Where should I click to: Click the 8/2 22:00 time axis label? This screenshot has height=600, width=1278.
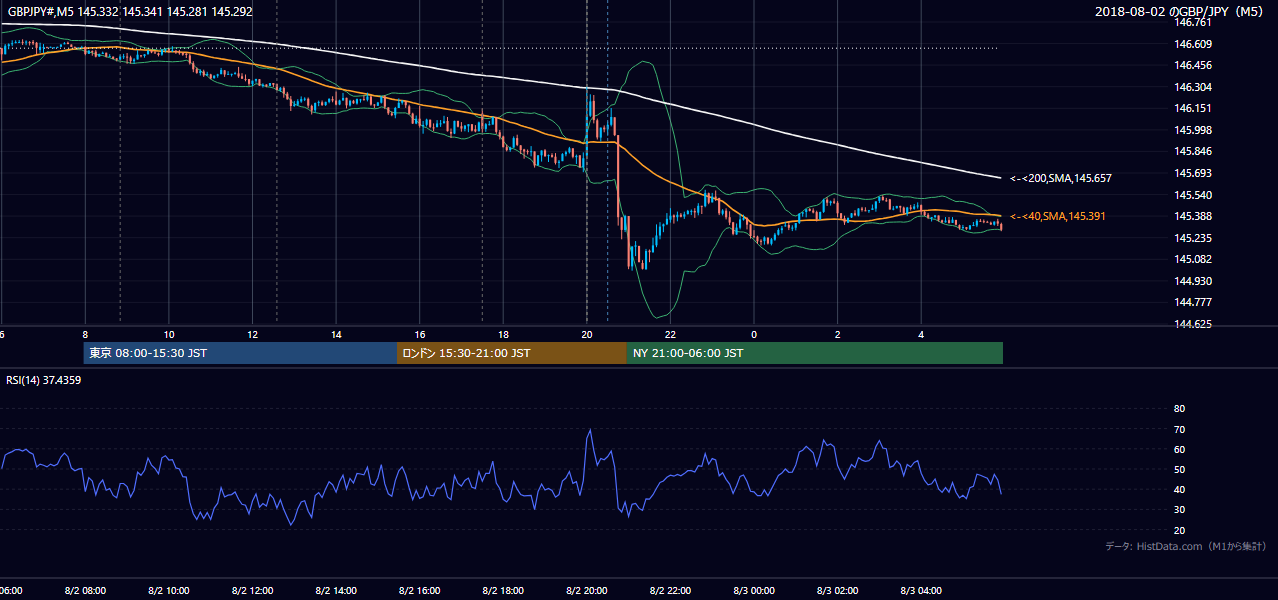pos(670,591)
